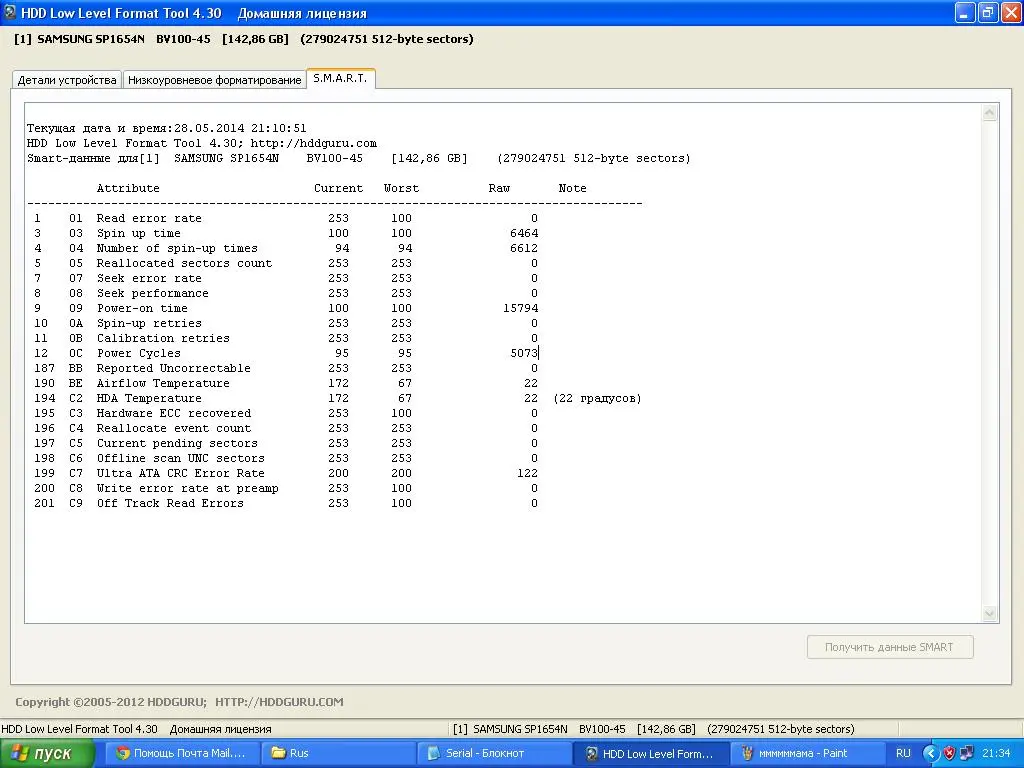Viewport: 1024px width, 768px height.
Task: Click Hardware ECC recovered row
Action: coord(286,413)
